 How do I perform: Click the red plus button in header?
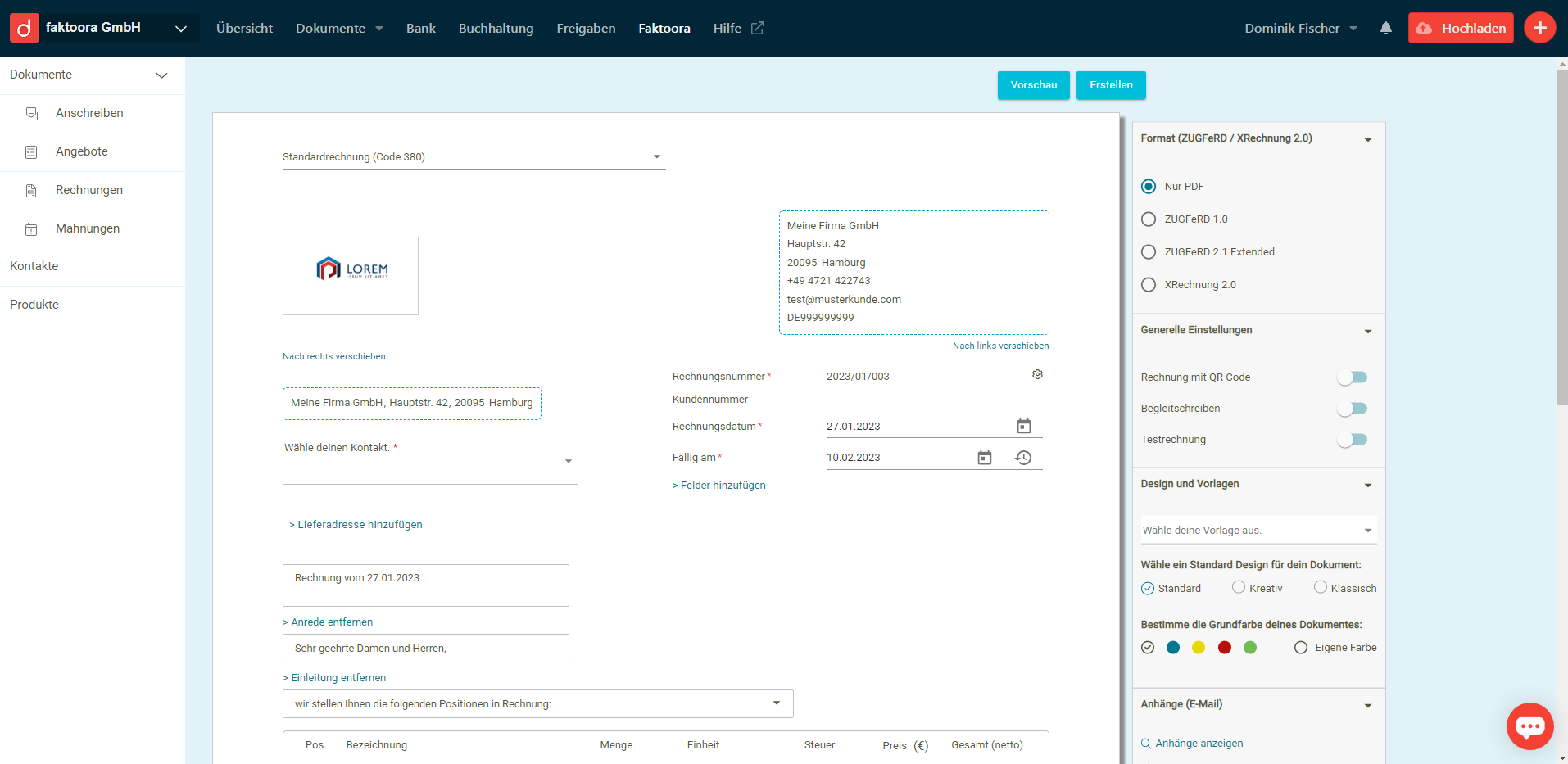(x=1539, y=28)
